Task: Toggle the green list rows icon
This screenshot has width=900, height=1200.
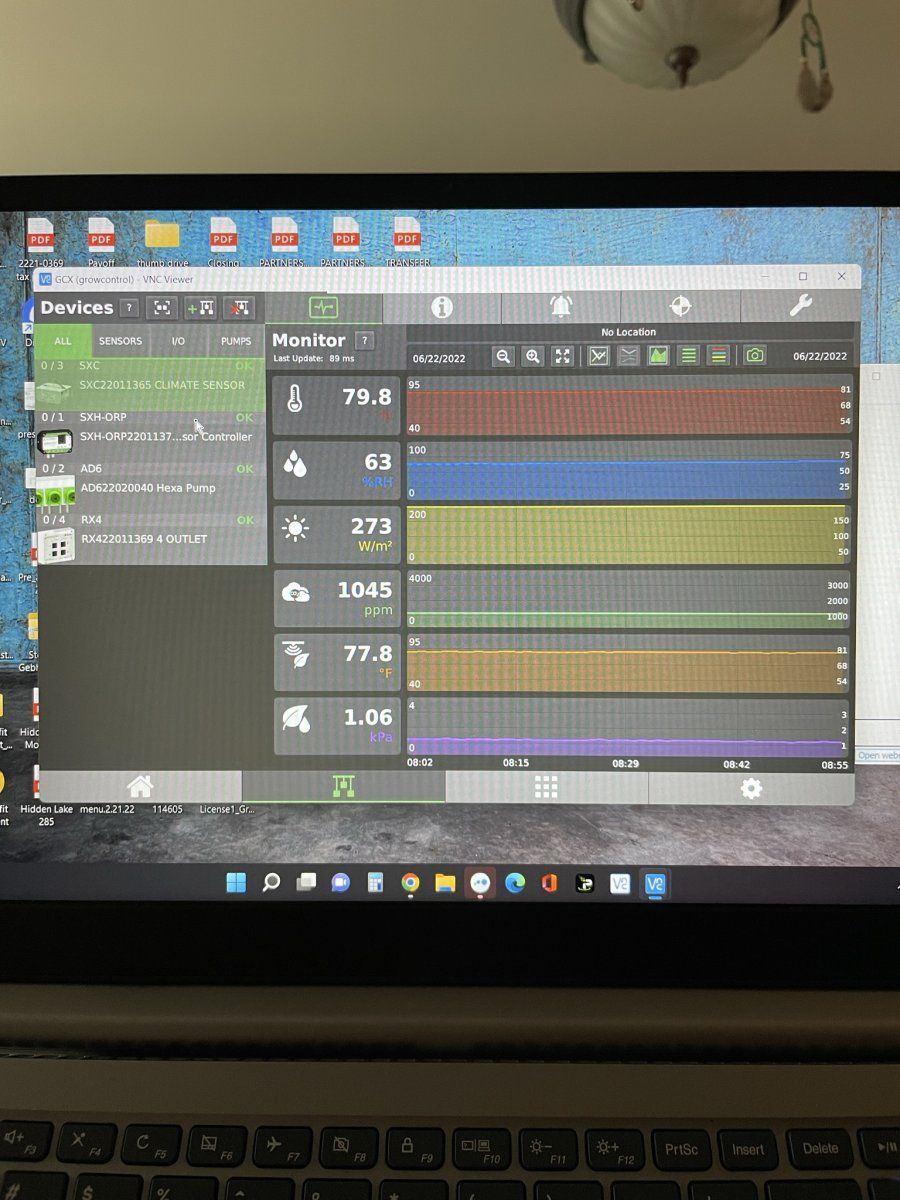Action: pos(688,356)
